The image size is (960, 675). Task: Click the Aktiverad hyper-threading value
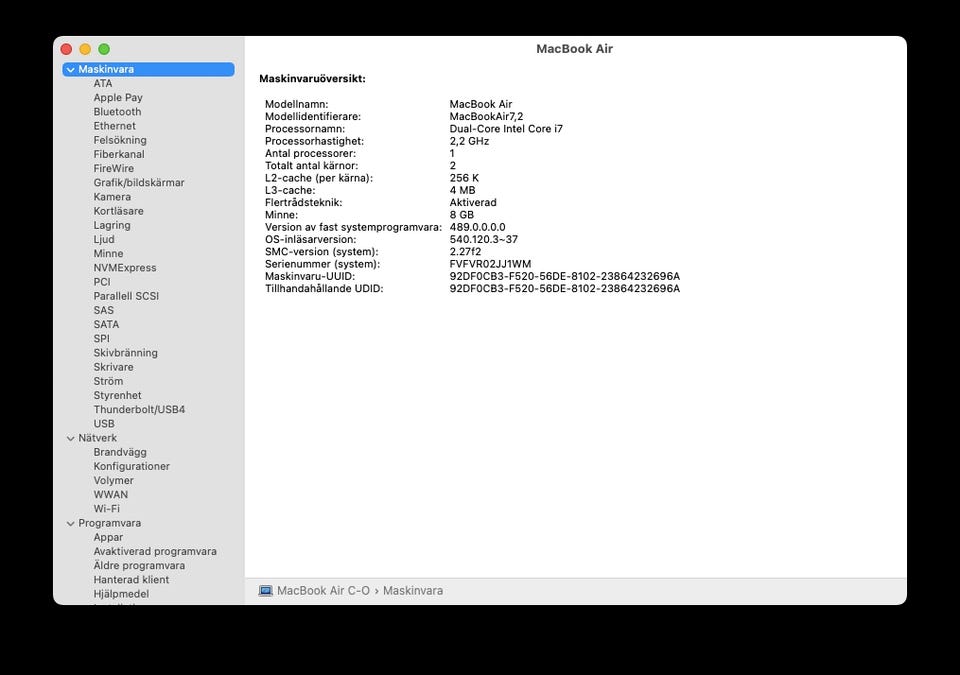(473, 202)
